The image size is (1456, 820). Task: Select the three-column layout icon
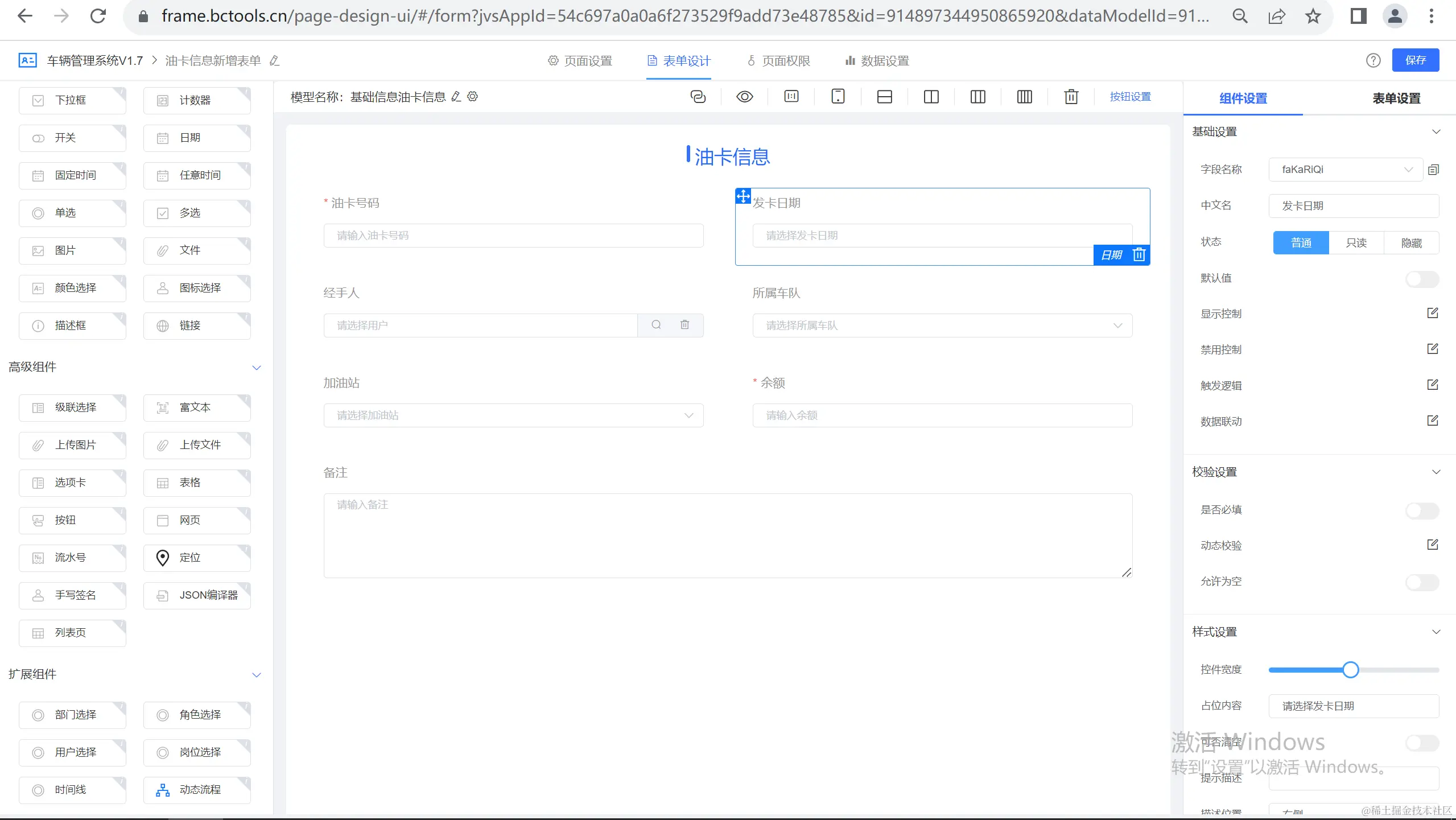[977, 97]
